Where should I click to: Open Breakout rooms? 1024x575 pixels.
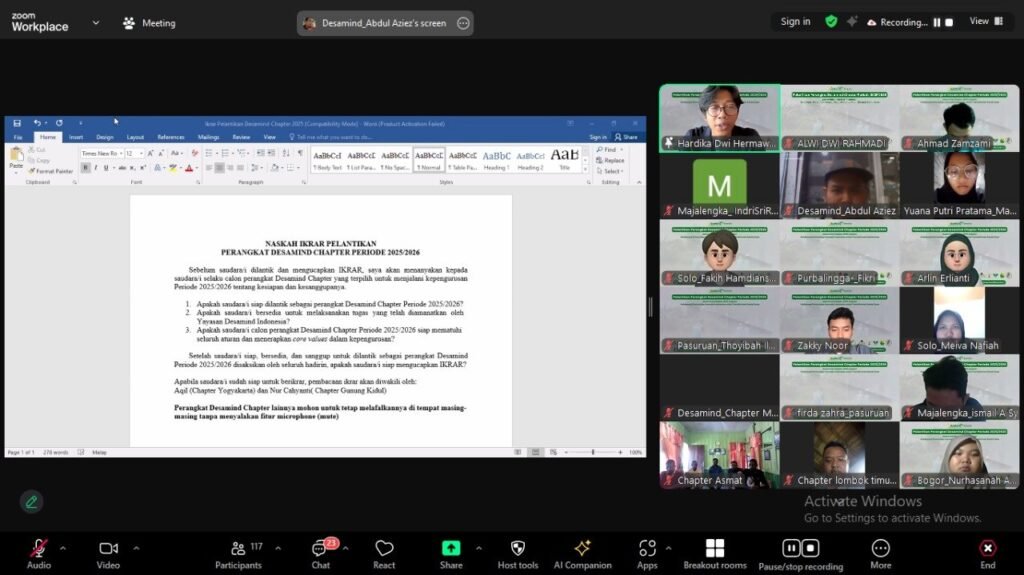tap(714, 549)
